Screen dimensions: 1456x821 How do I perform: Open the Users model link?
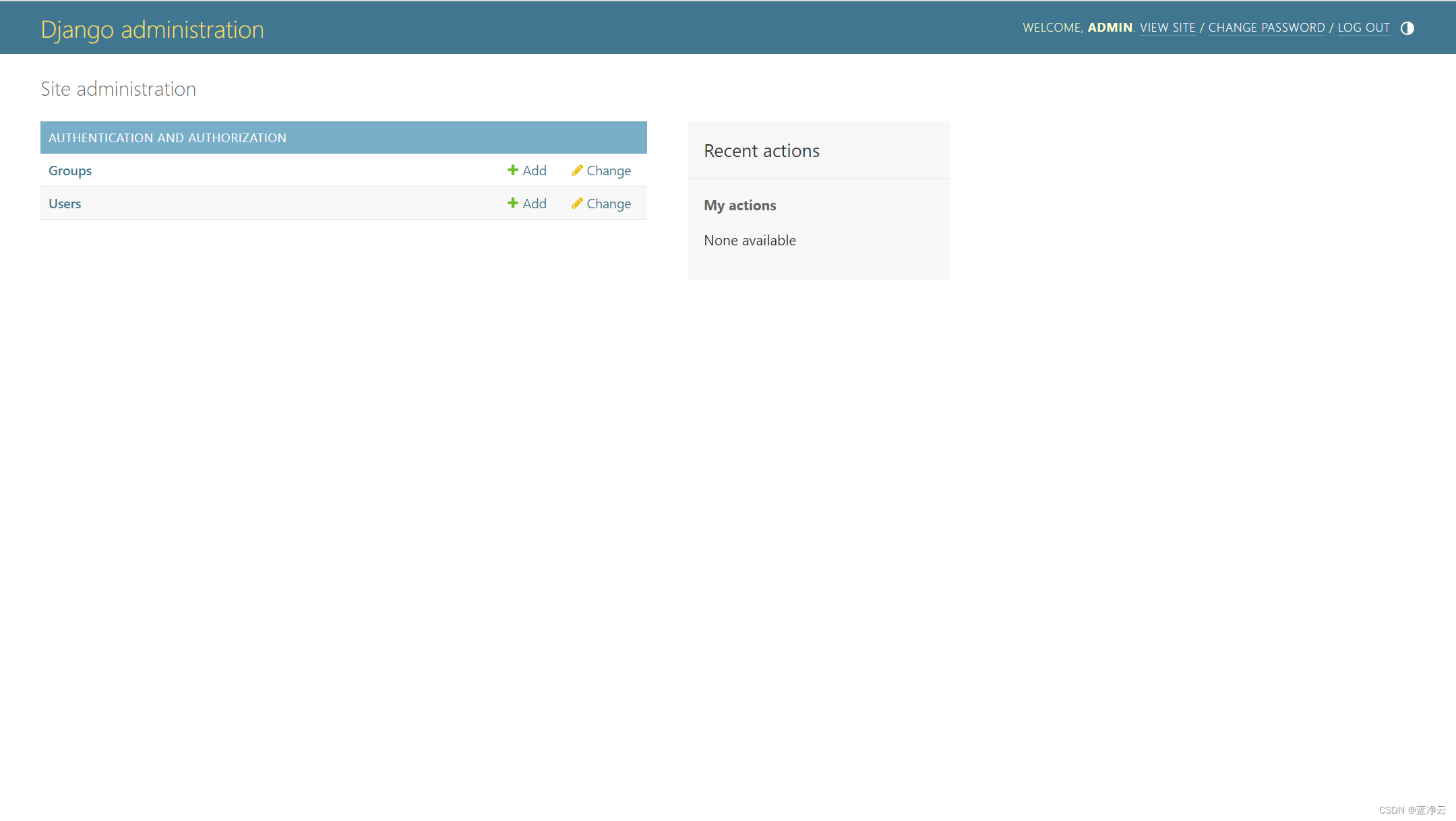(65, 204)
